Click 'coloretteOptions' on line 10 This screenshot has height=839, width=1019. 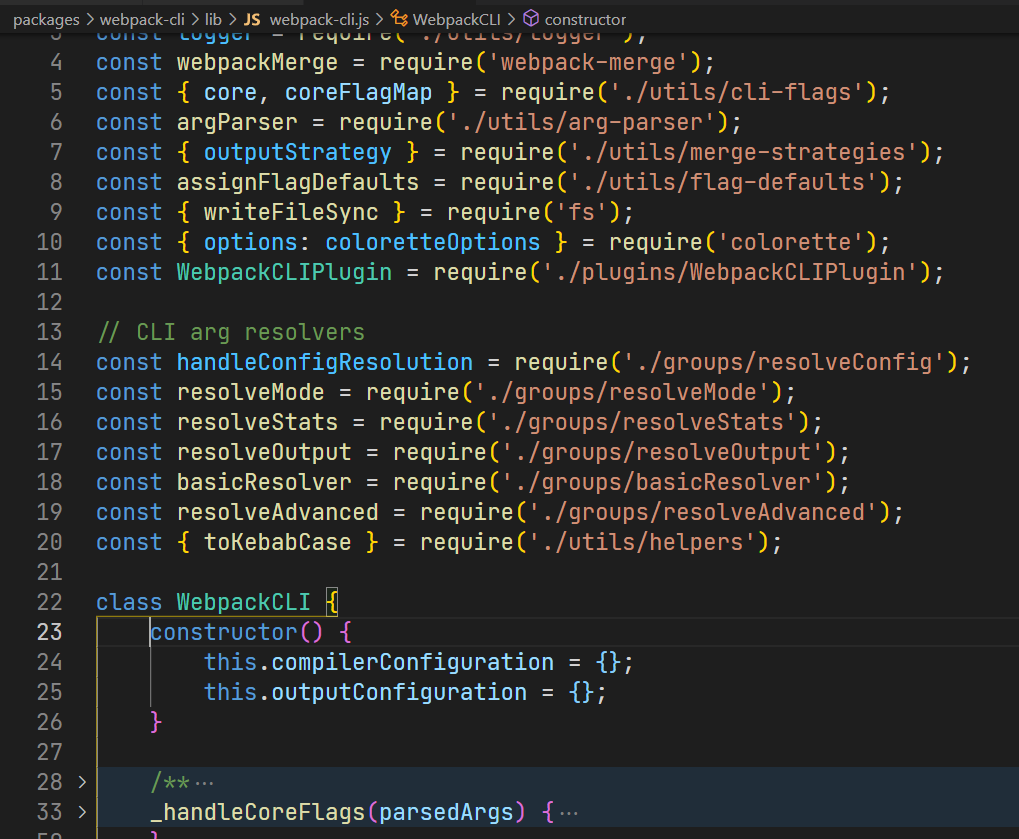point(433,242)
